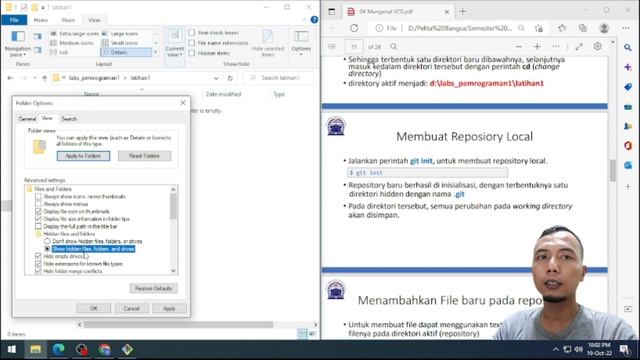Viewport: 640px width, 360px height.
Task: Add a tool to the Edge sidebar
Action: tap(628, 187)
